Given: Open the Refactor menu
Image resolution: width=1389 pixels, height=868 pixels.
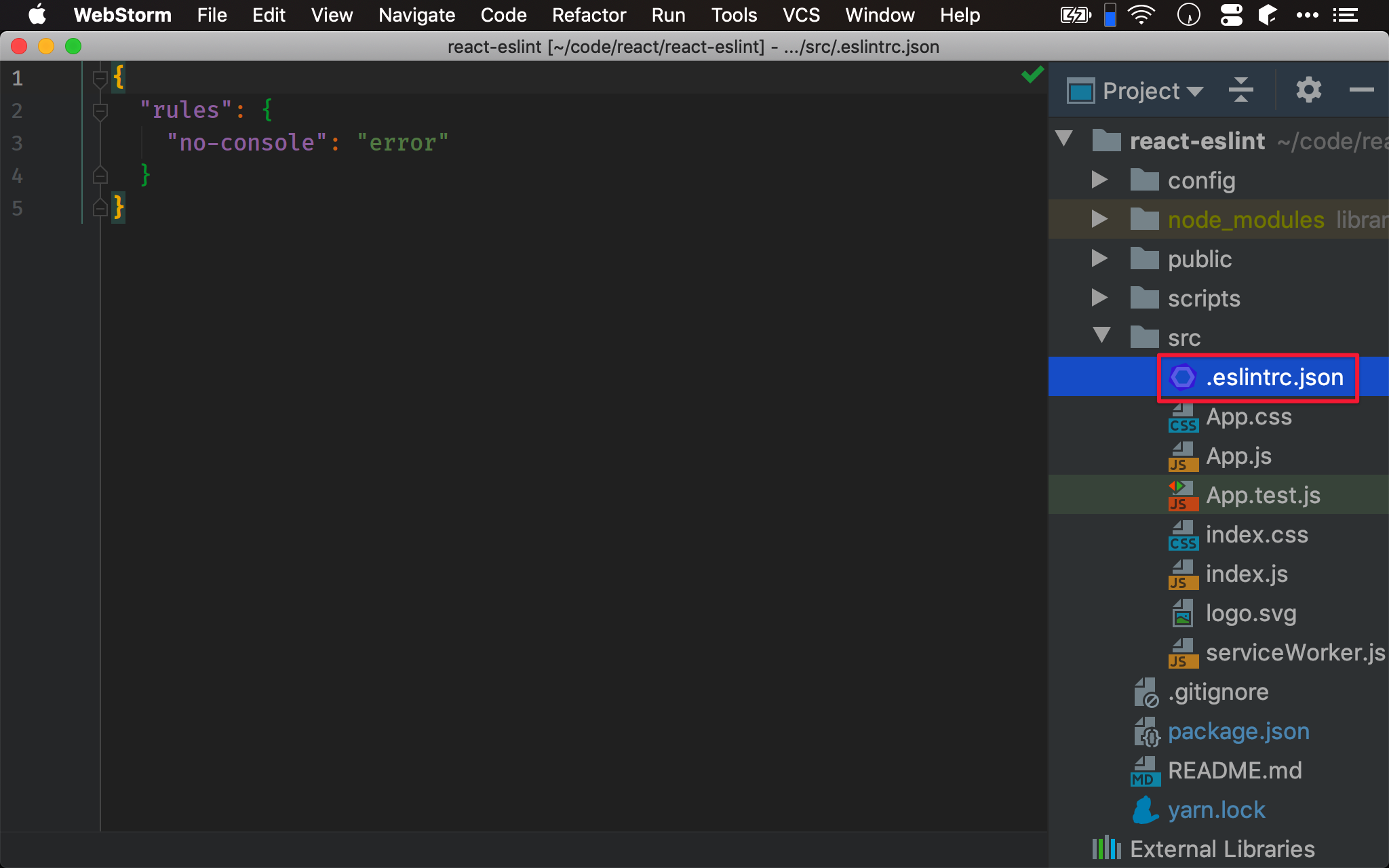Looking at the screenshot, I should 589,14.
